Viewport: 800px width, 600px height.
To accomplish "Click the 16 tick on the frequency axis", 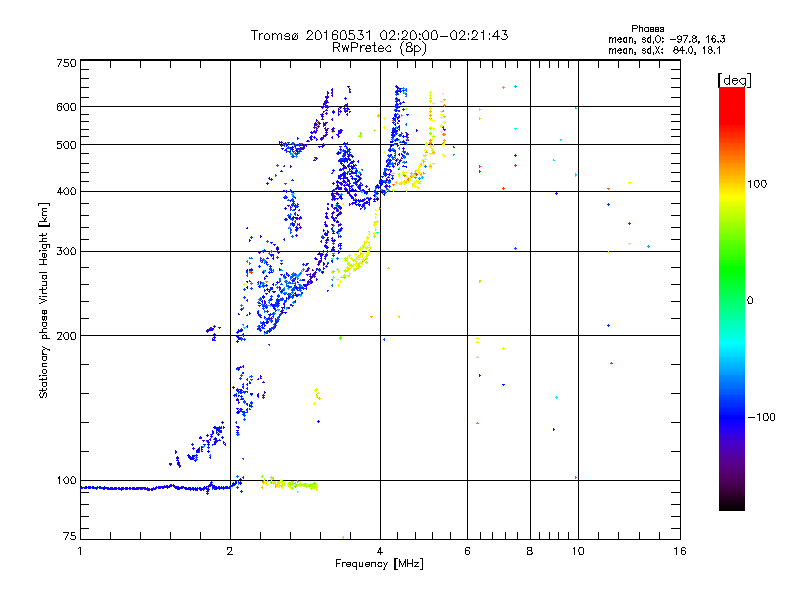I will (x=679, y=552).
